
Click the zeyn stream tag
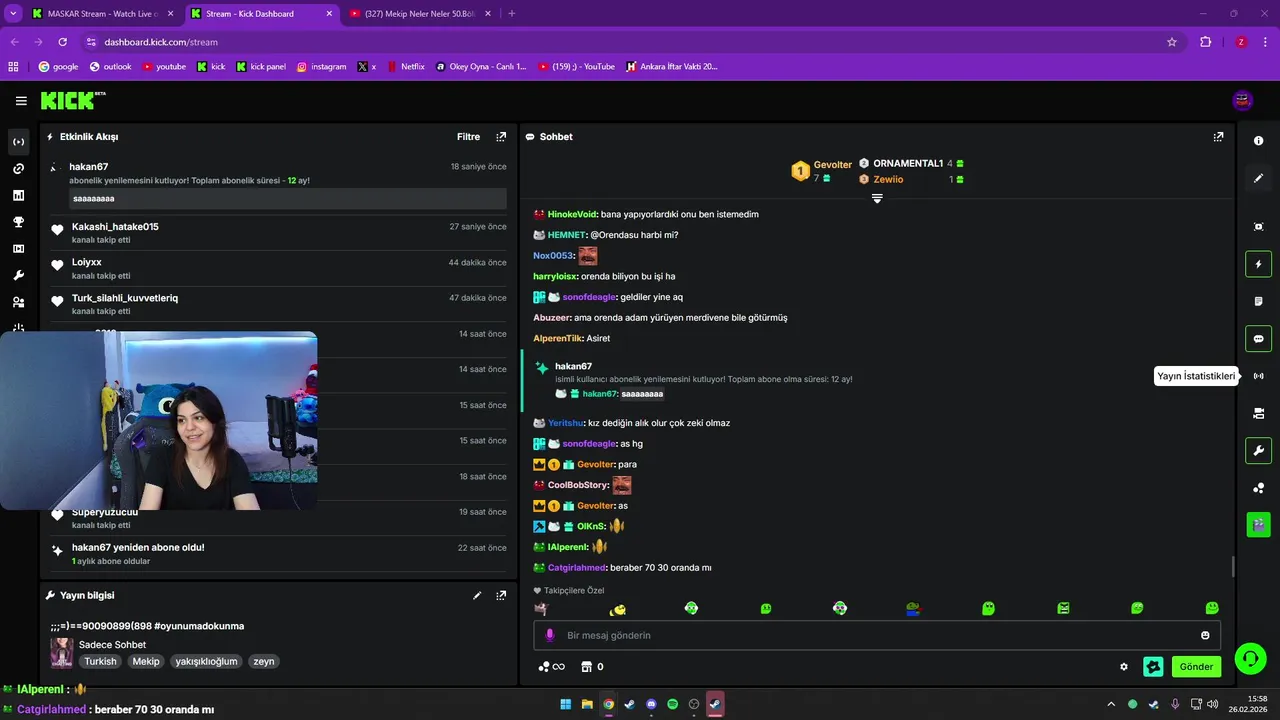263,661
